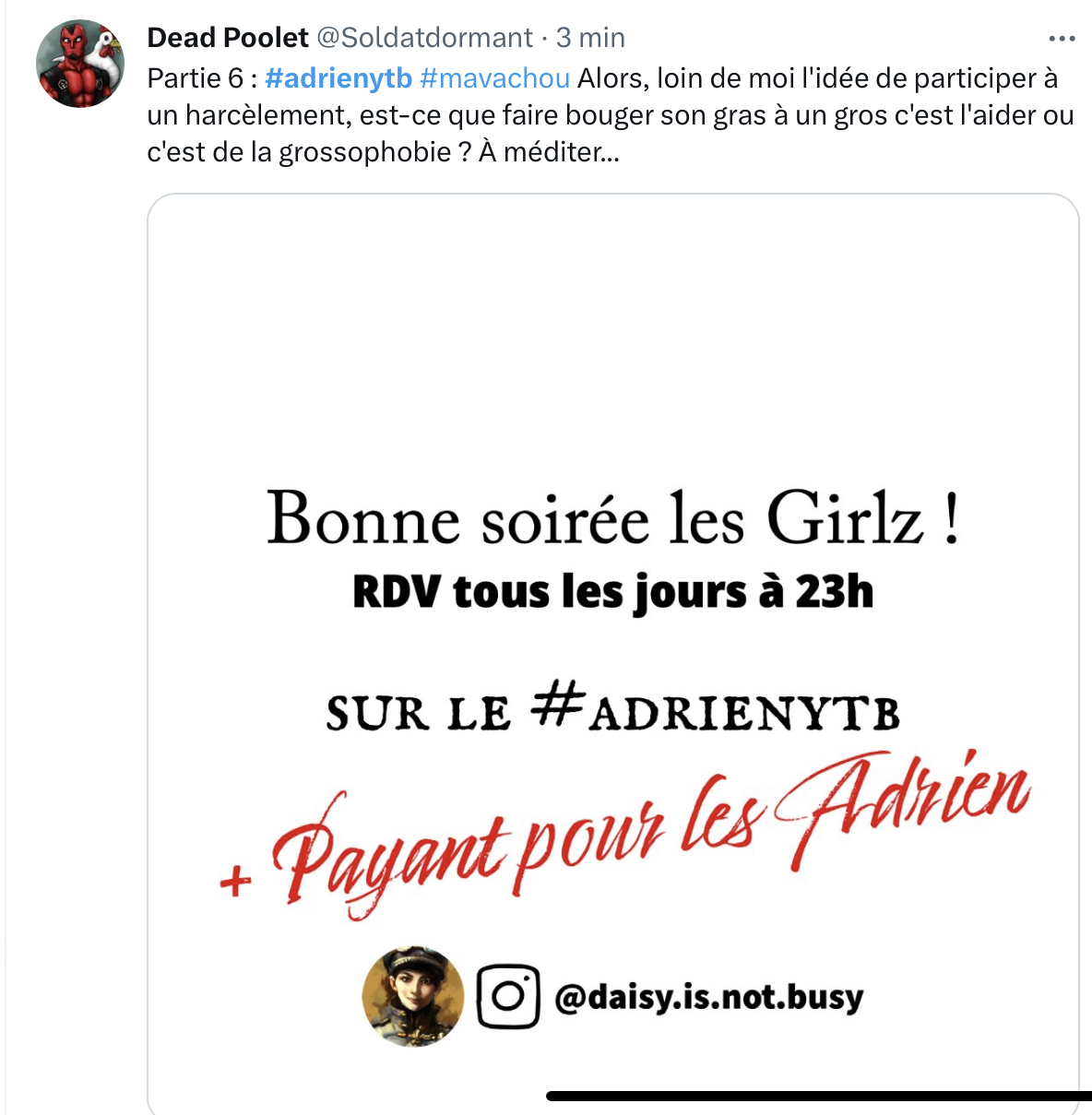Screen dimensions: 1092x1115
Task: Click the À méditer… ending of the tweet
Action: coord(549,151)
